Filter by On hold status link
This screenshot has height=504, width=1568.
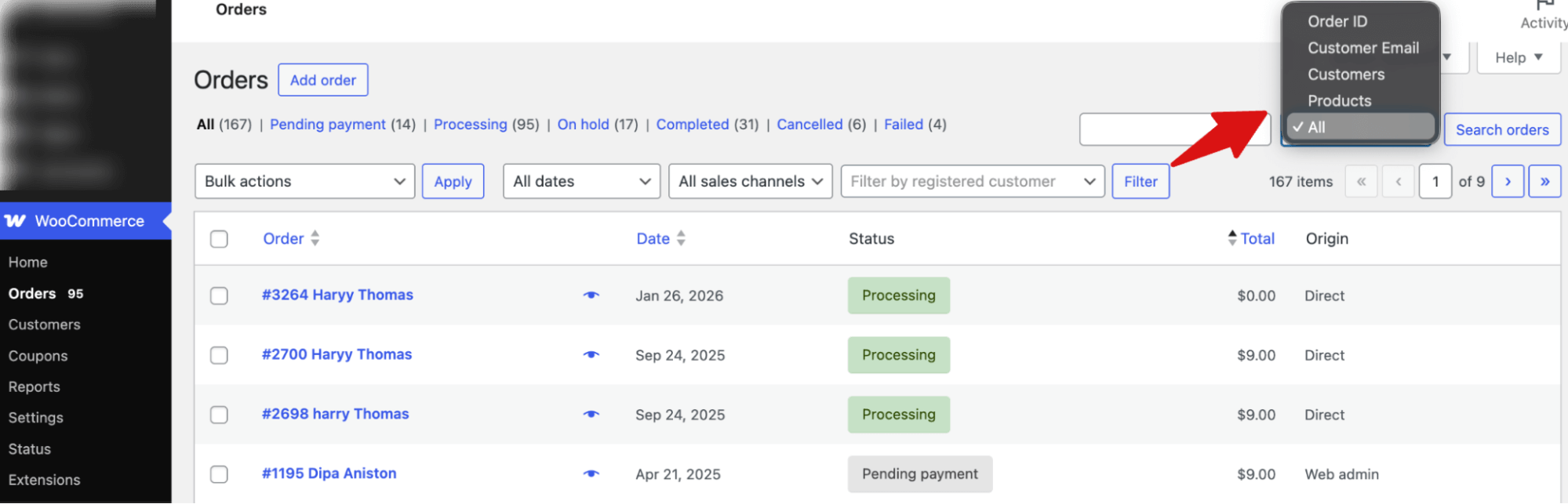[583, 125]
